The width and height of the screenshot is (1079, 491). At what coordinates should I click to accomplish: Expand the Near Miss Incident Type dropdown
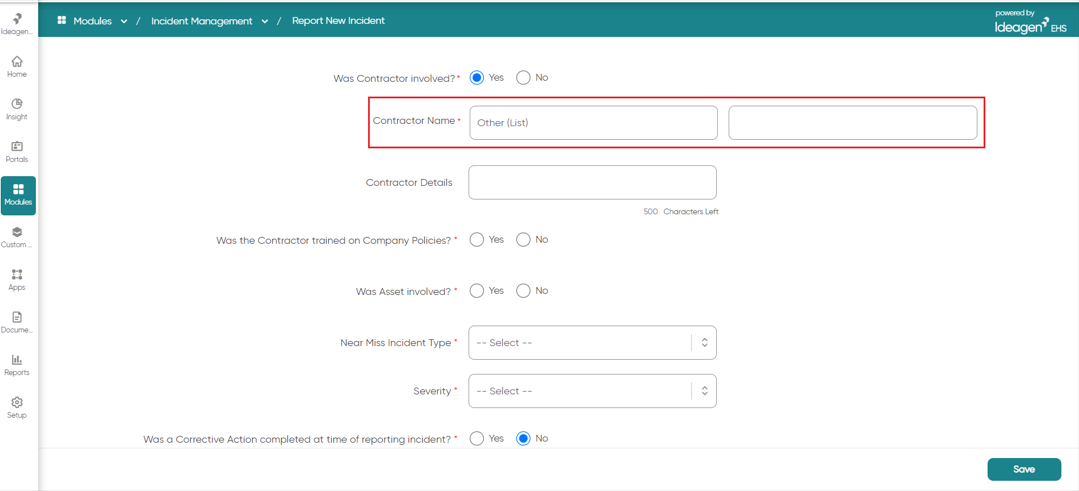tap(592, 342)
